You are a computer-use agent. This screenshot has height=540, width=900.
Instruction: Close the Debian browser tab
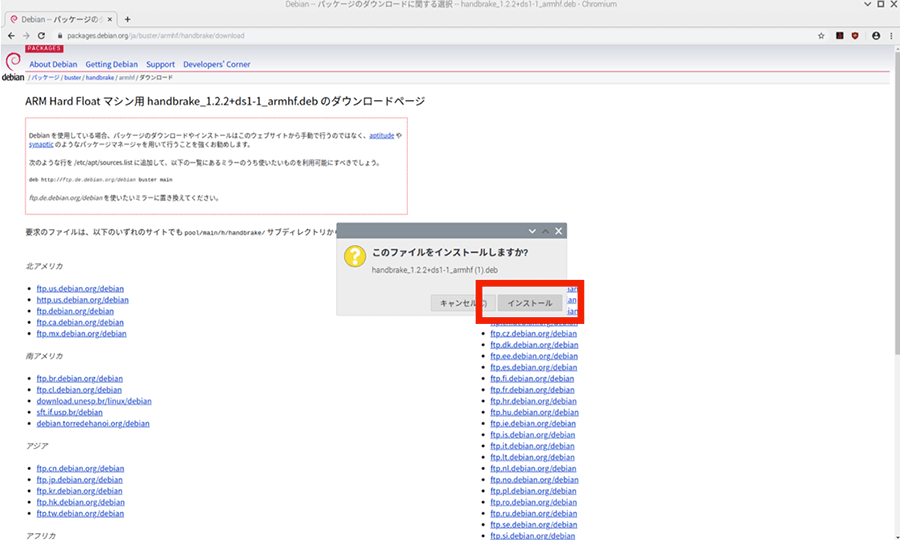(x=110, y=19)
